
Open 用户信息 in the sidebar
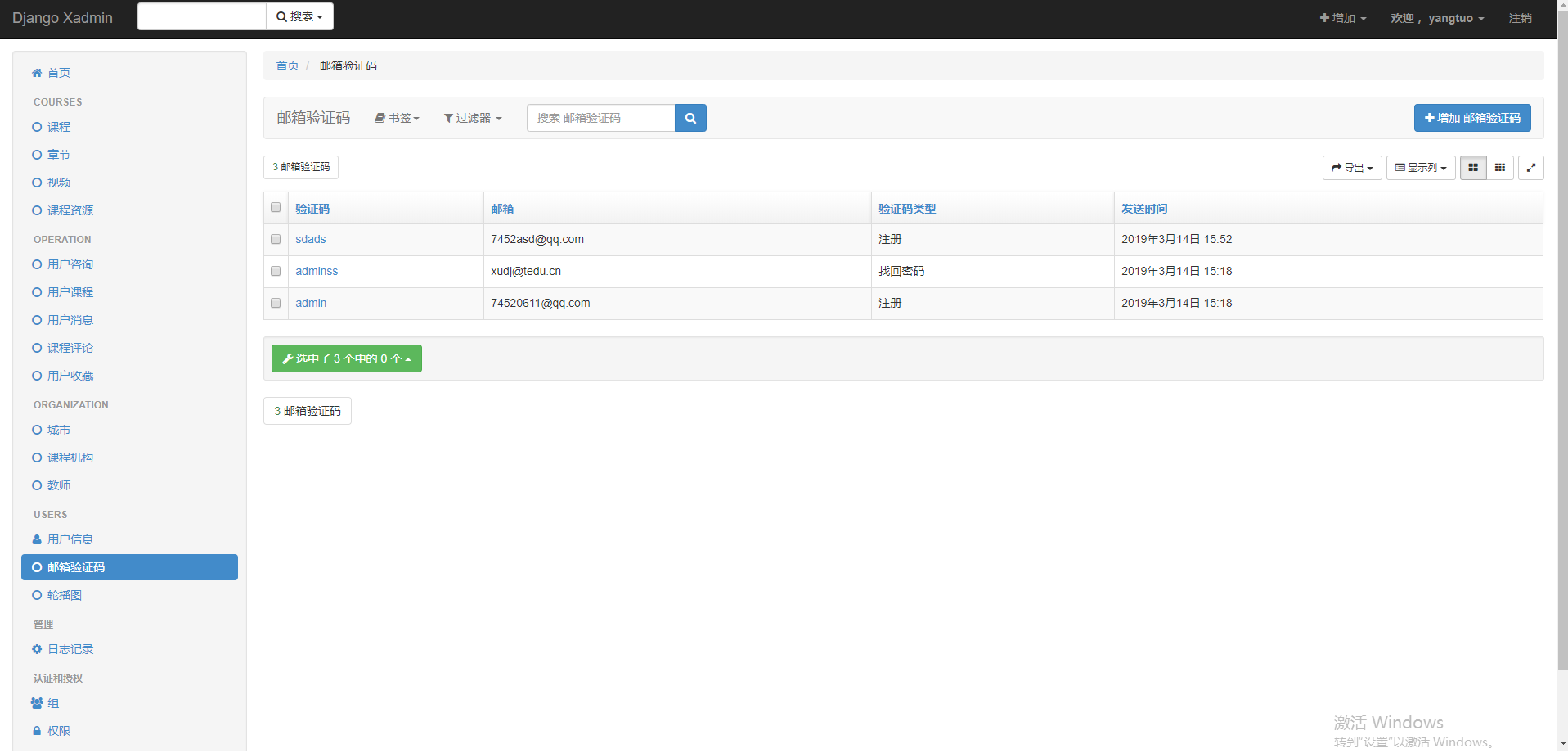point(70,539)
